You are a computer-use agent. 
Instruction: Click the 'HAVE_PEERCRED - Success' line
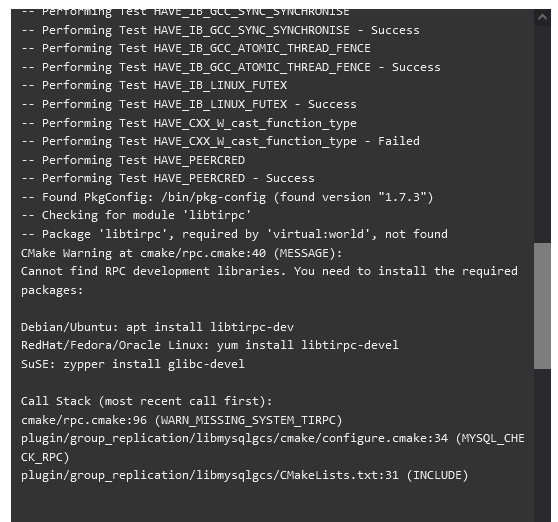click(x=168, y=179)
